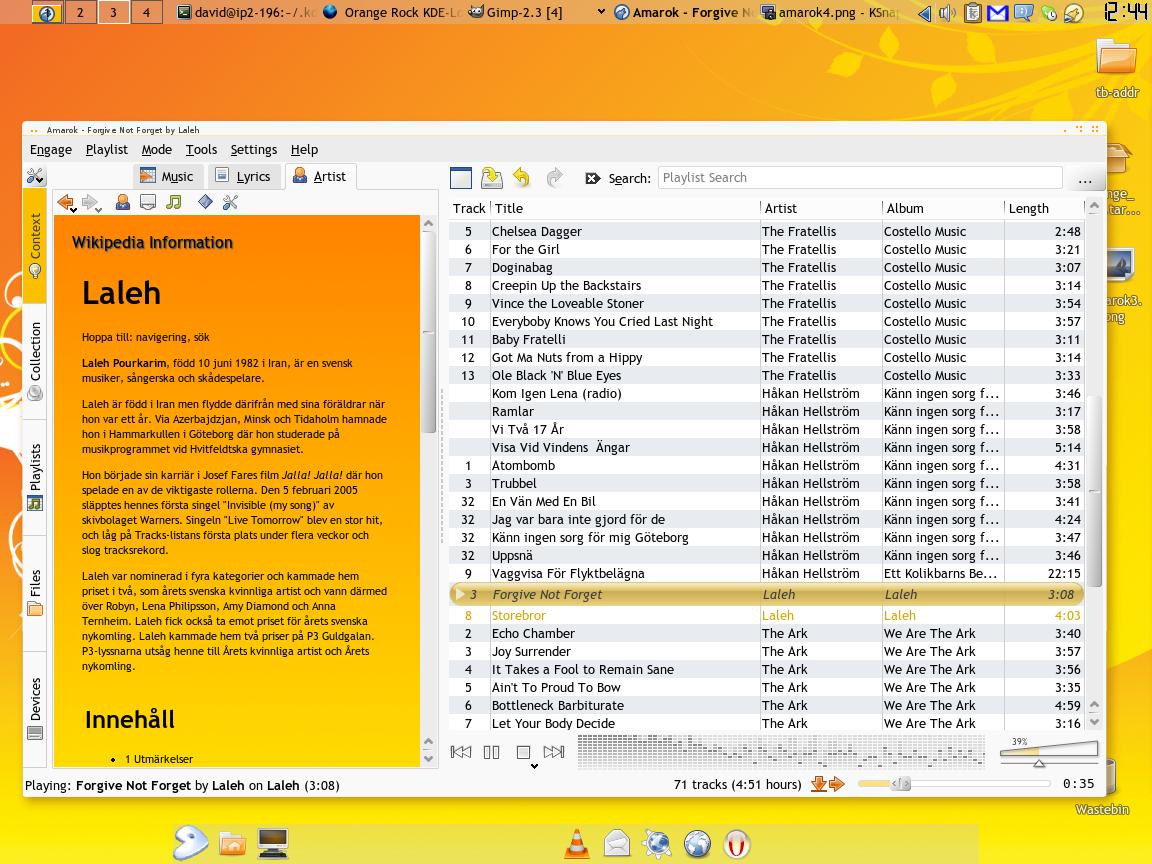The image size is (1152, 864).
Task: Launch VLC cone icon in bottom dock
Action: click(577, 843)
